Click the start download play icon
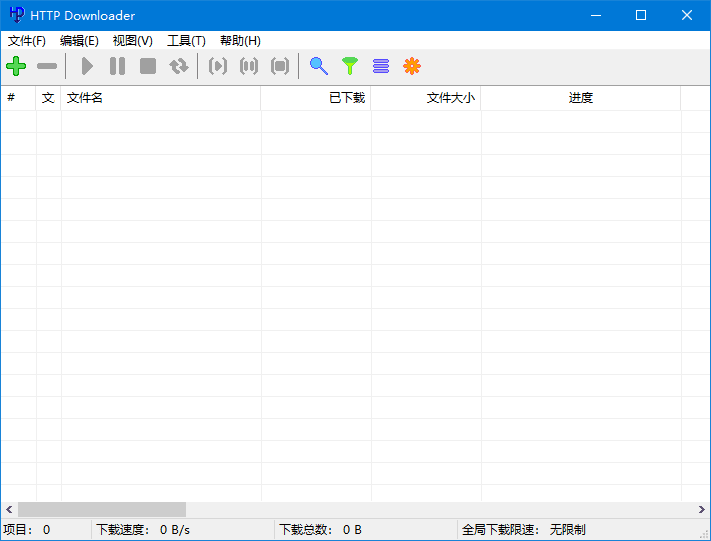Viewport: 711px width, 541px height. (x=87, y=67)
